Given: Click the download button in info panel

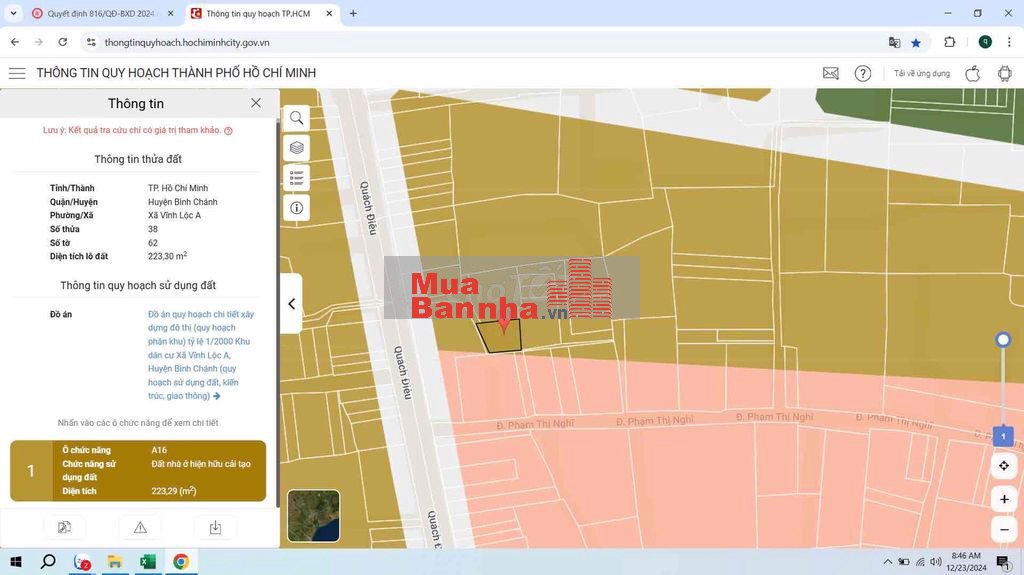Looking at the screenshot, I should click(215, 527).
